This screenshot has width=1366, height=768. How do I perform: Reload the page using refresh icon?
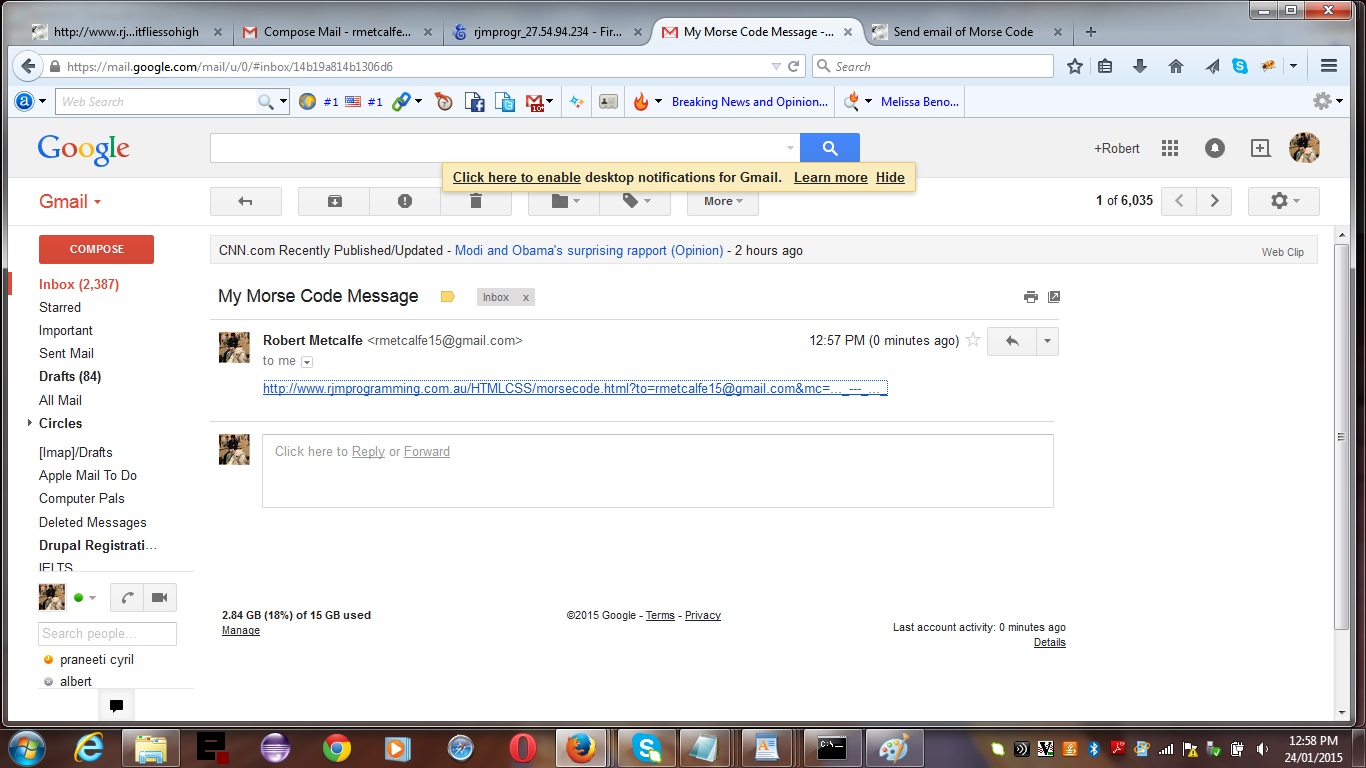793,66
